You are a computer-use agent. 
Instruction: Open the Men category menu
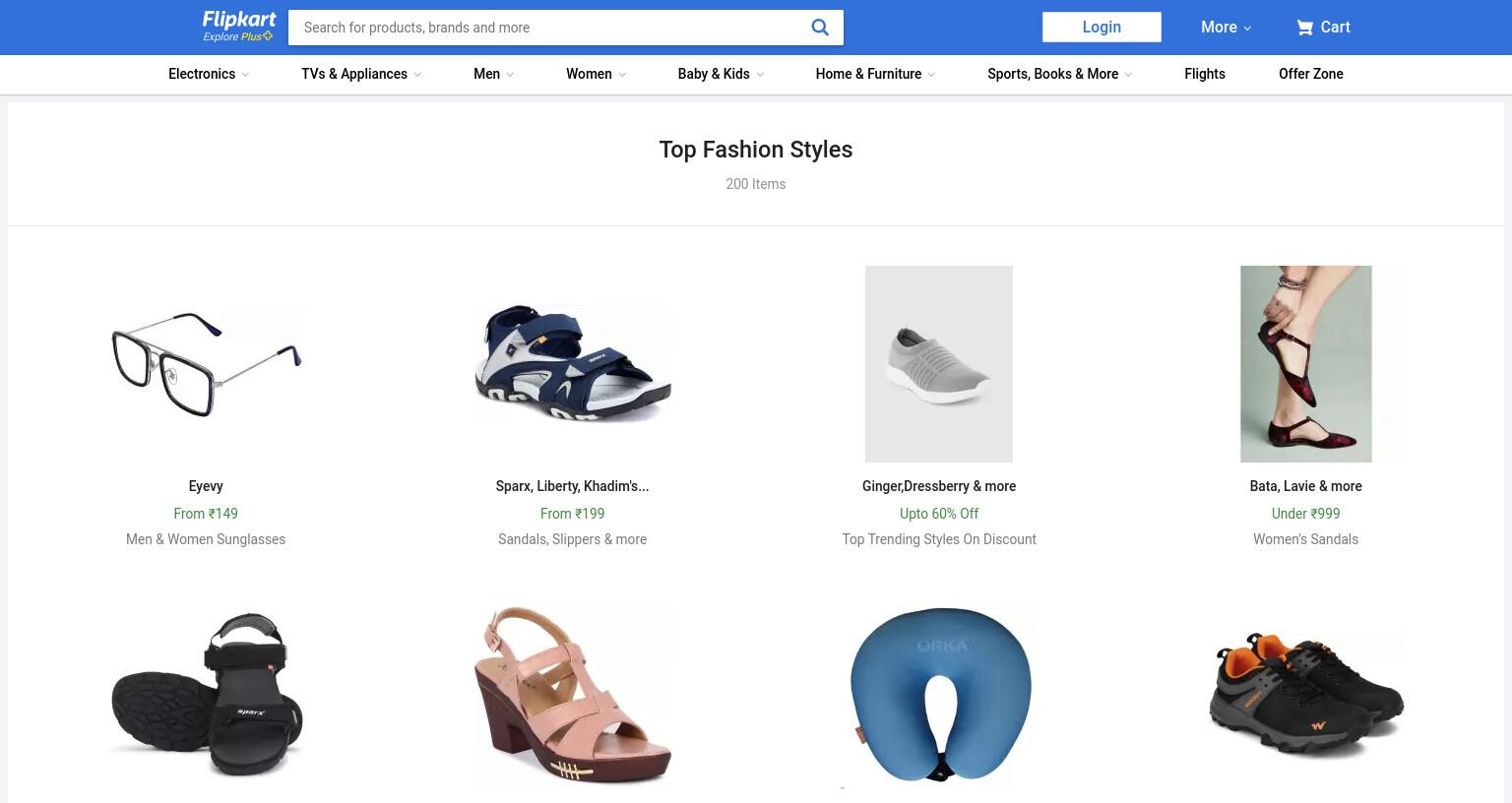(x=486, y=74)
